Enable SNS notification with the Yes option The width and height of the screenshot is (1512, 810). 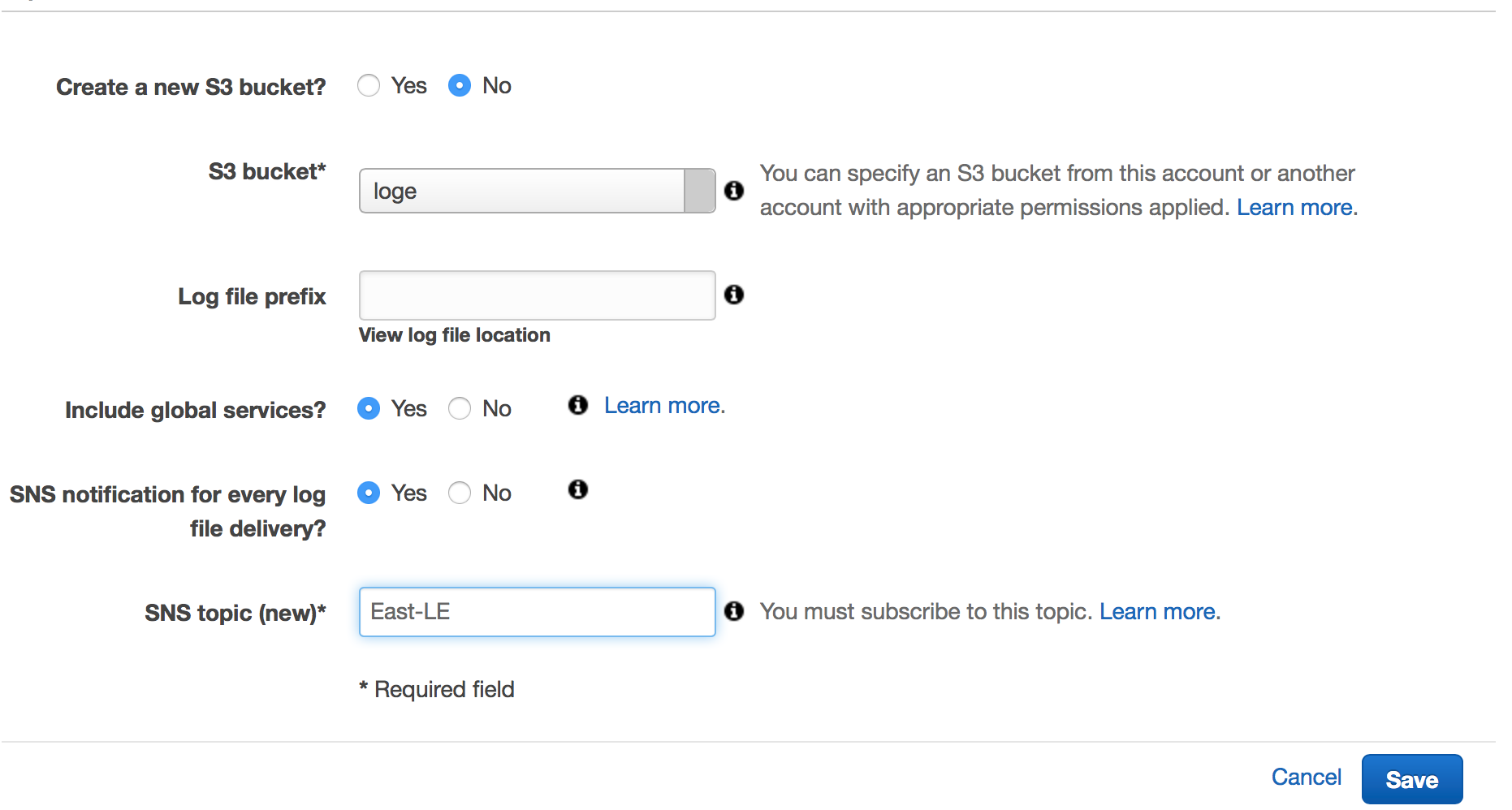pyautogui.click(x=369, y=493)
